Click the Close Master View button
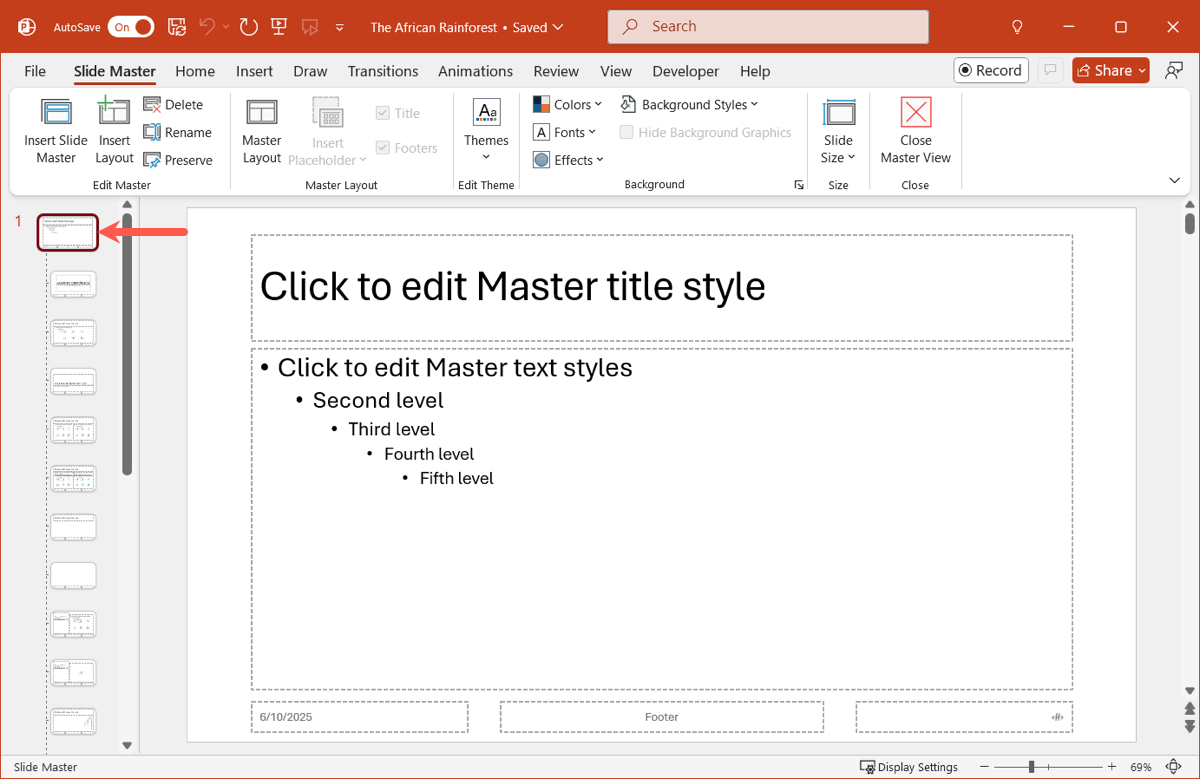Screen dimensions: 1200x779 [915, 131]
